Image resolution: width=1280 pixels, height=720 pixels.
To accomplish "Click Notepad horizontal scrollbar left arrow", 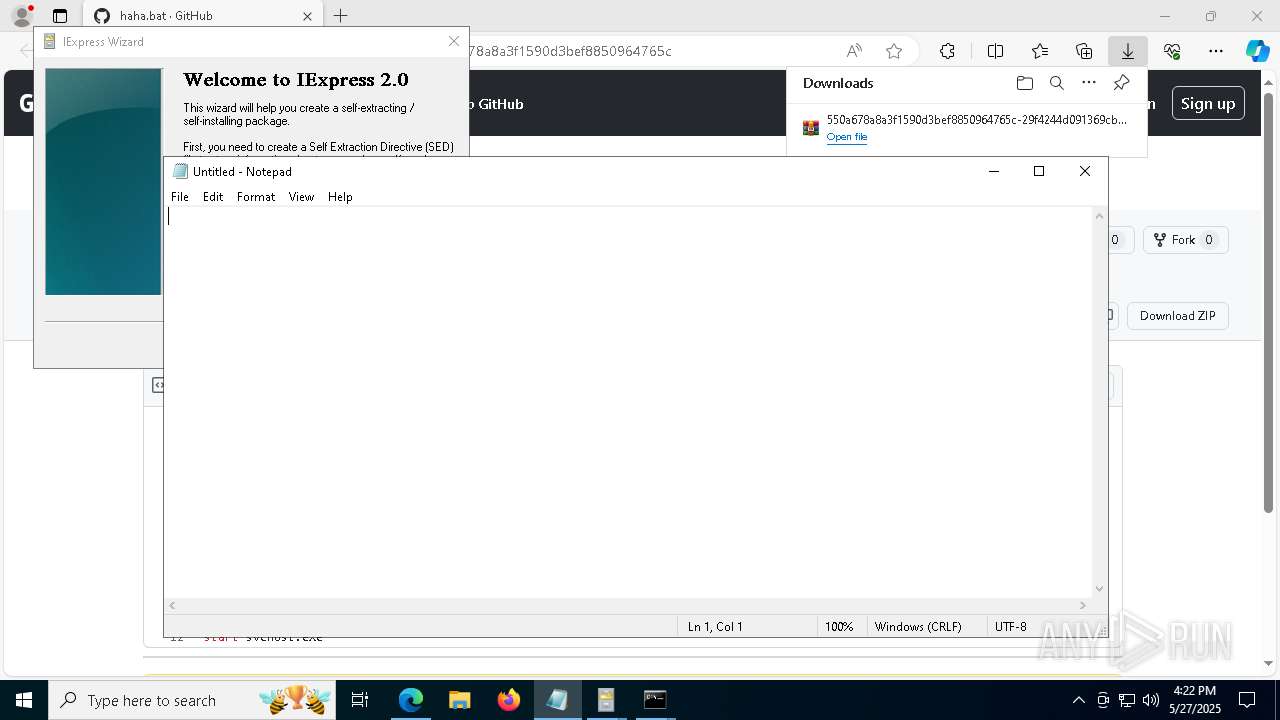I will (x=173, y=605).
